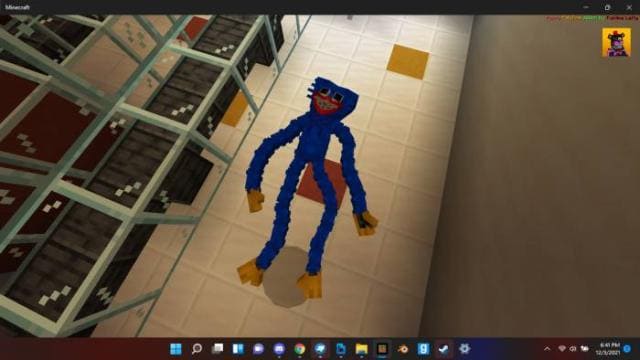Open Steam from the taskbar

point(444,349)
